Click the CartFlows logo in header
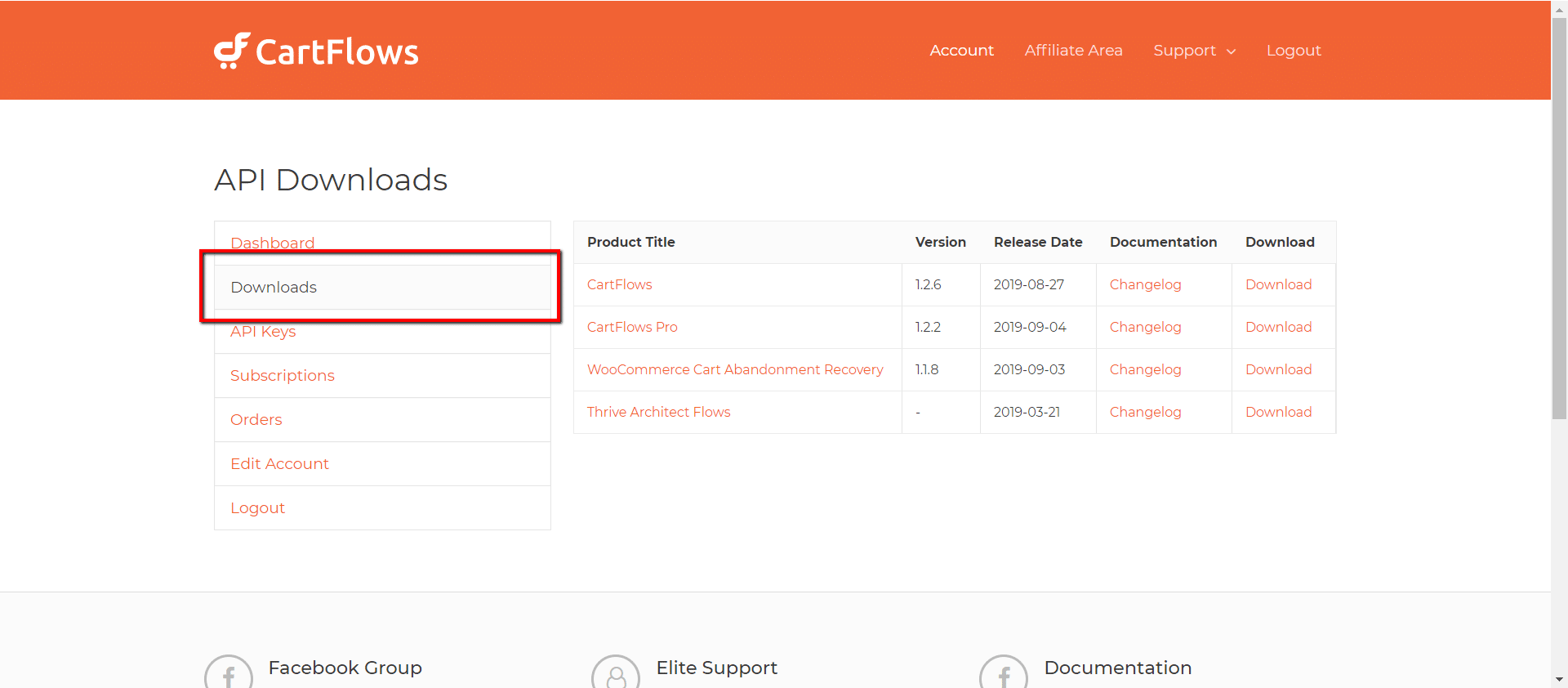 pos(316,51)
